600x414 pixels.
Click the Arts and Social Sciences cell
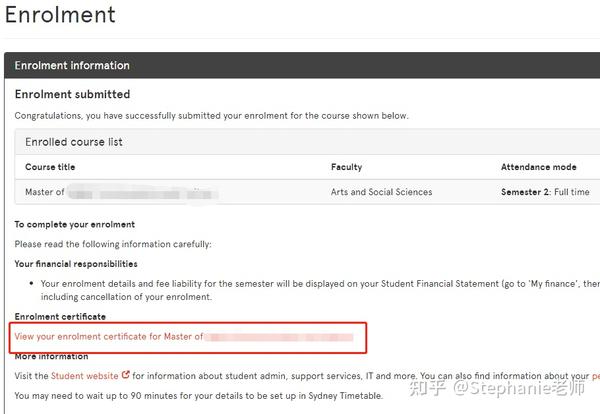(382, 192)
